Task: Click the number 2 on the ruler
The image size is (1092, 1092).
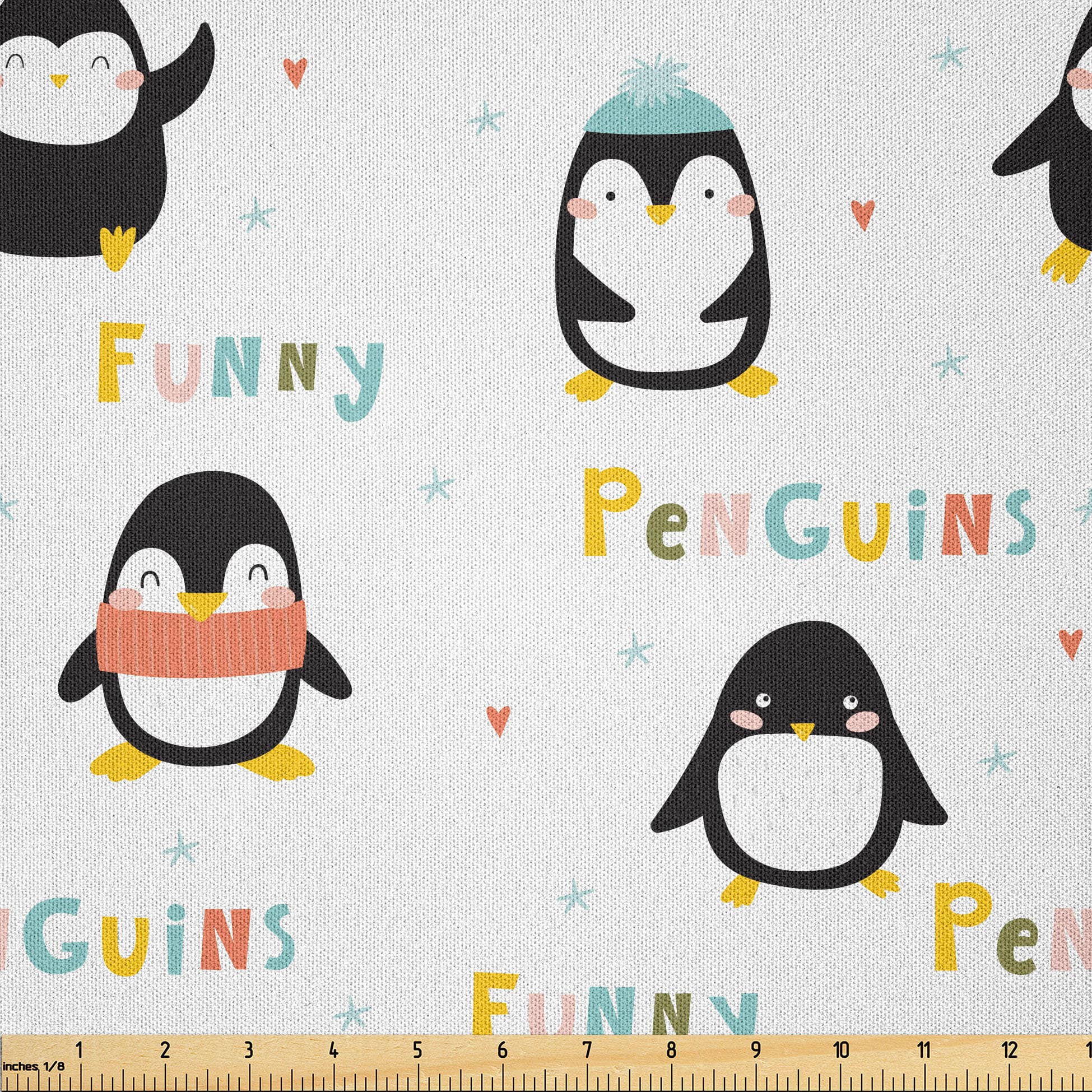Action: pos(165,1051)
